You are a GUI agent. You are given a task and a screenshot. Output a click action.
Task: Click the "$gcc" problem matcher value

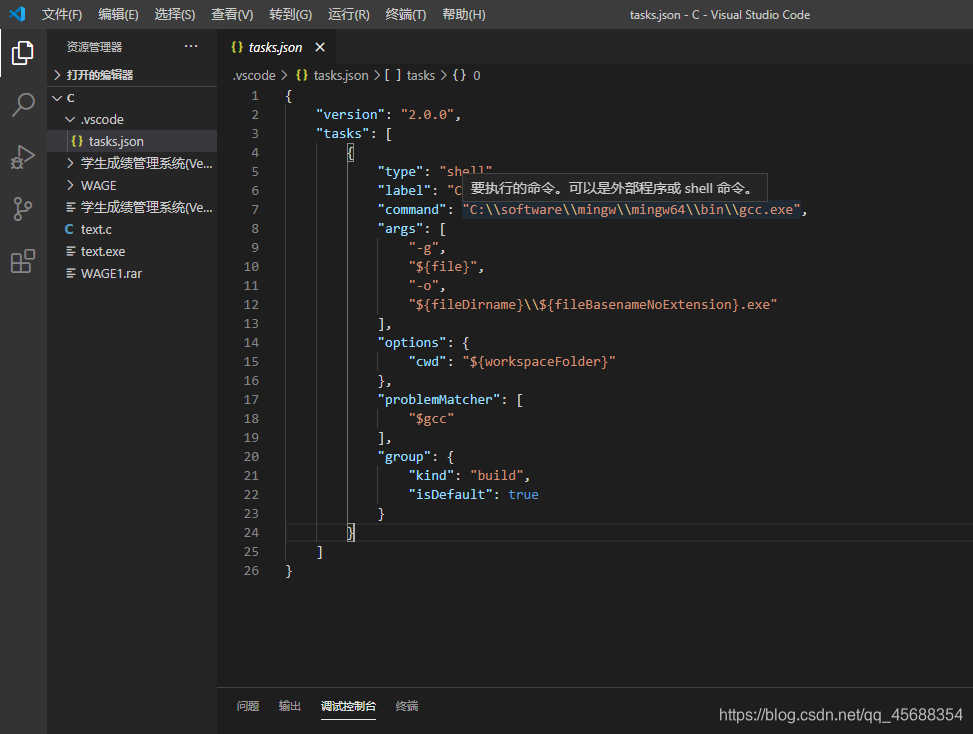tap(431, 419)
